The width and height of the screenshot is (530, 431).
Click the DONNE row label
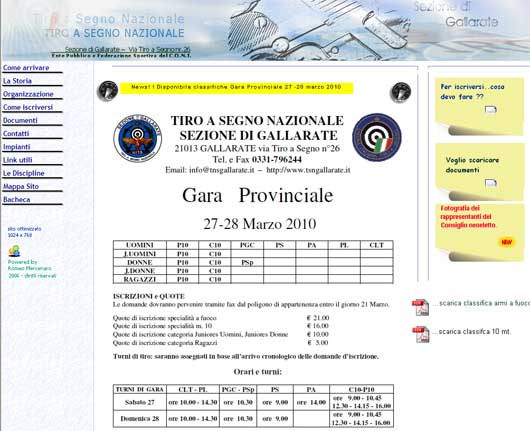pos(140,262)
